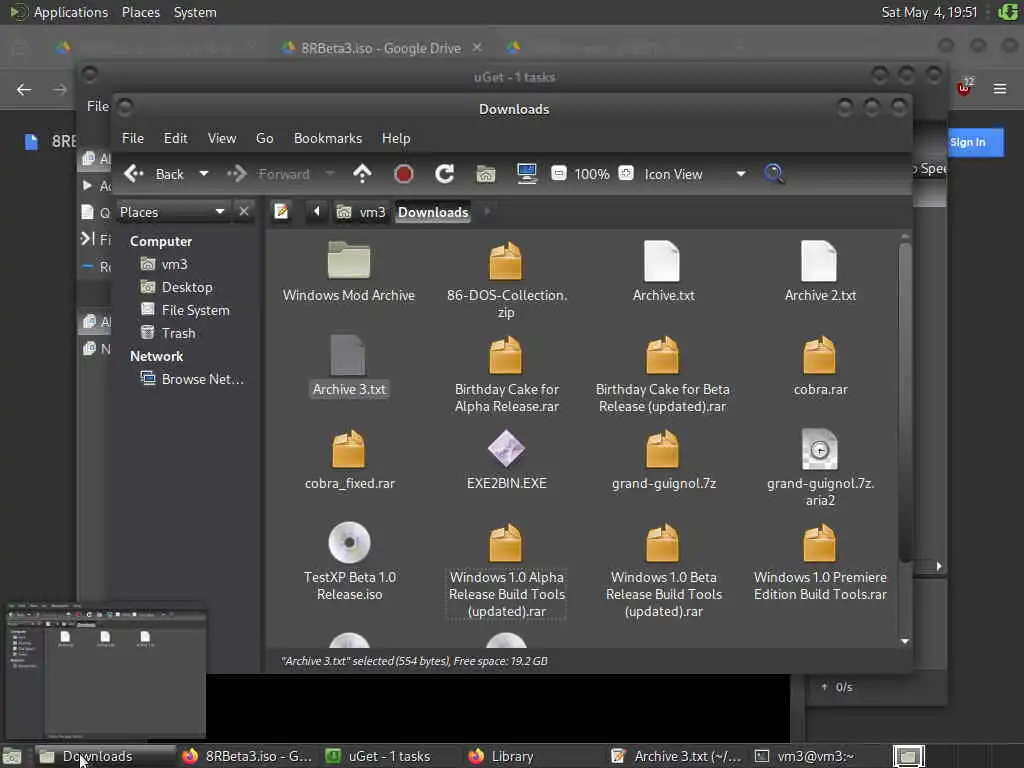This screenshot has width=1024, height=768.
Task: Open the Icon View mode dropdown
Action: pos(695,174)
